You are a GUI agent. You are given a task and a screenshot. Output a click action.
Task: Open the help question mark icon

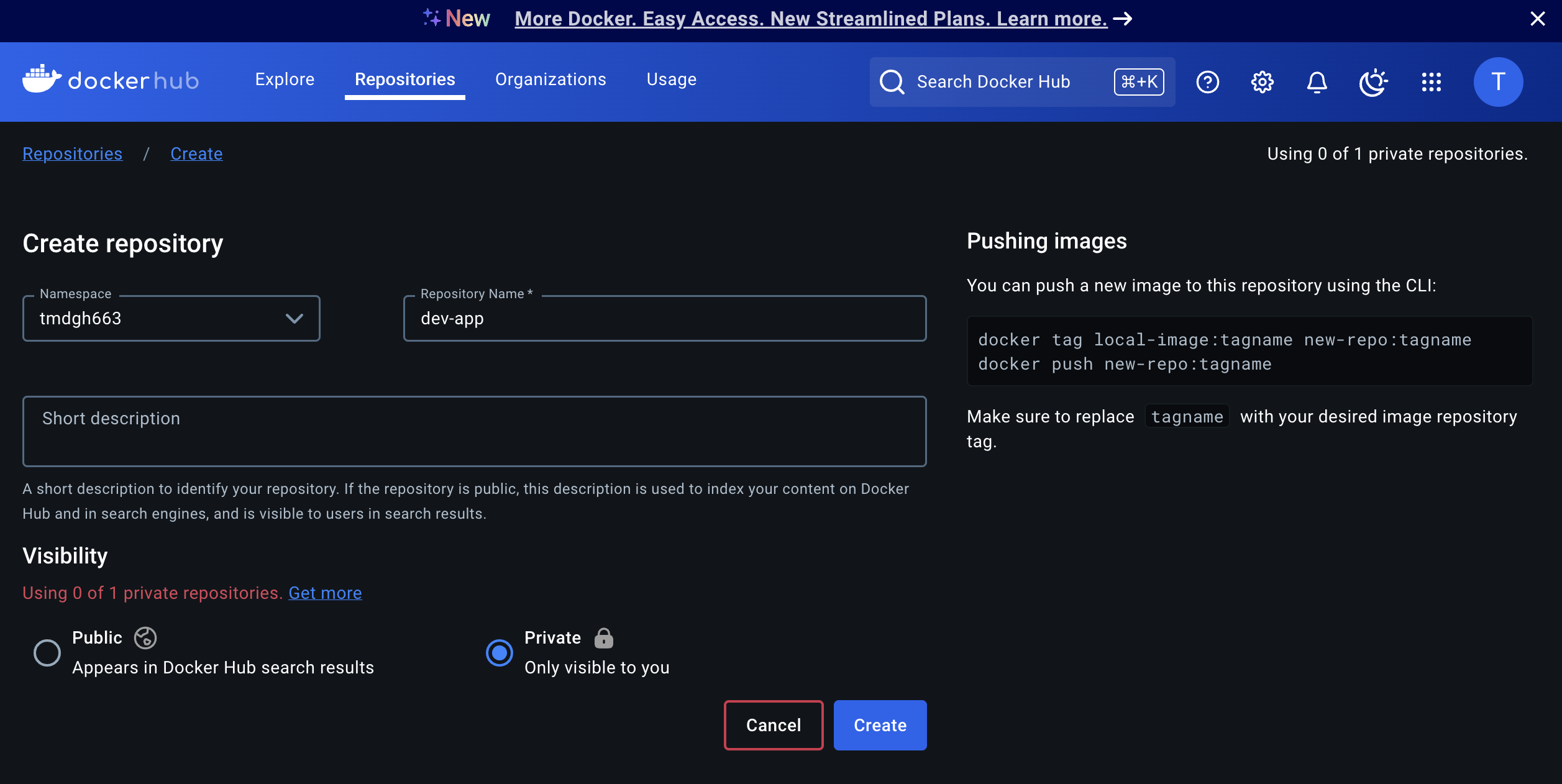(1207, 82)
